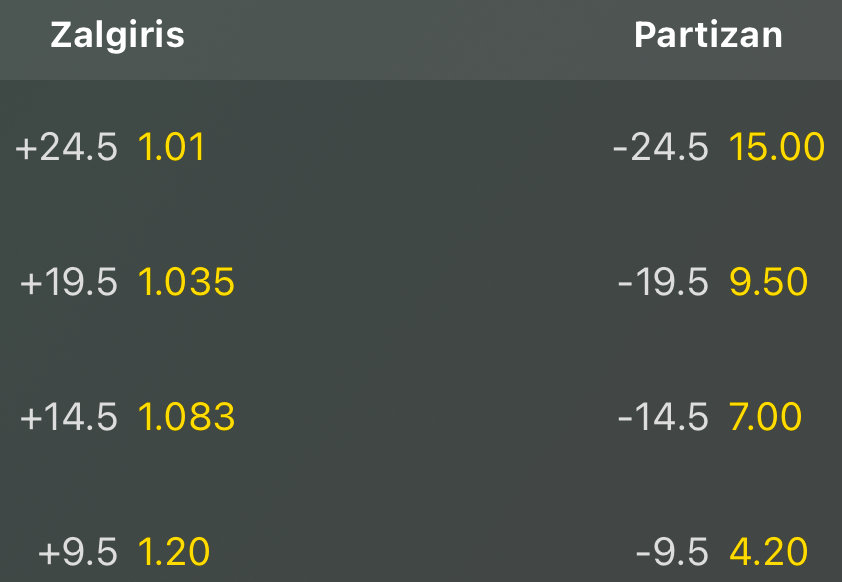Image resolution: width=842 pixels, height=582 pixels.
Task: Select the +19.5 handicap label
Action: [68, 283]
